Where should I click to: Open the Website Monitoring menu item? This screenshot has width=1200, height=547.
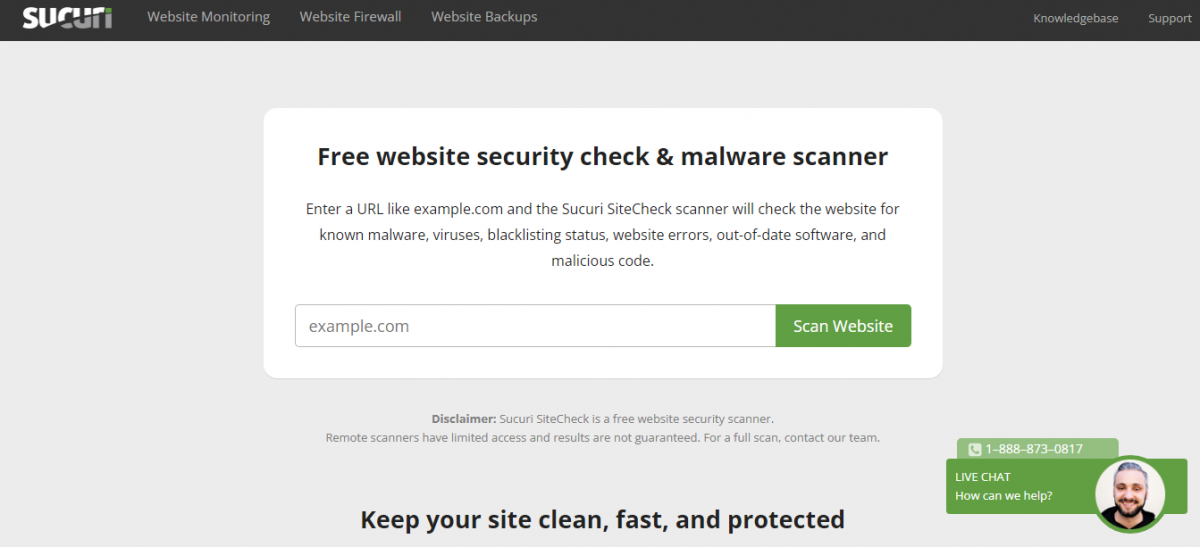coord(208,17)
